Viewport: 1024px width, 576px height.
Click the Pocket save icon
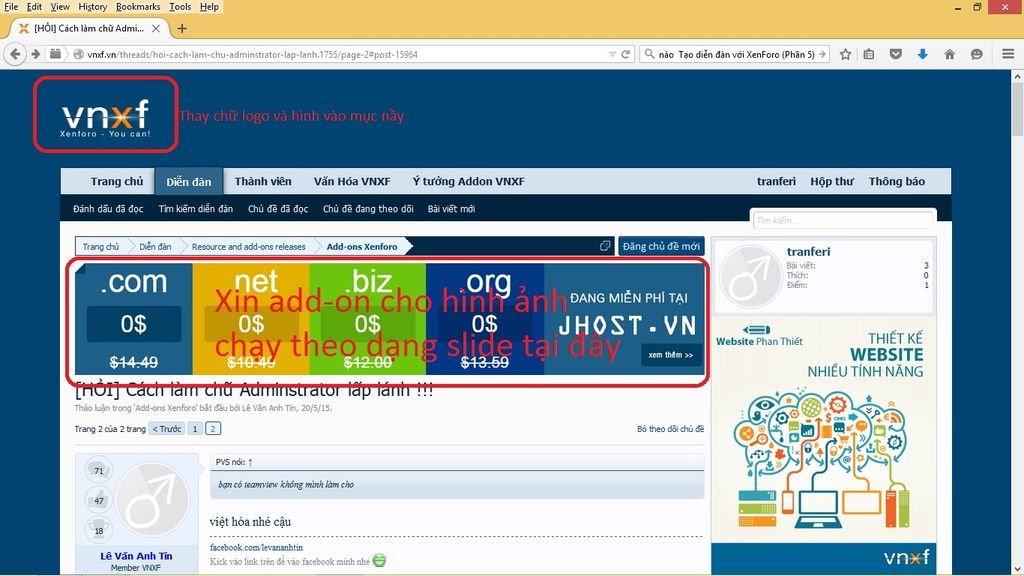[896, 54]
